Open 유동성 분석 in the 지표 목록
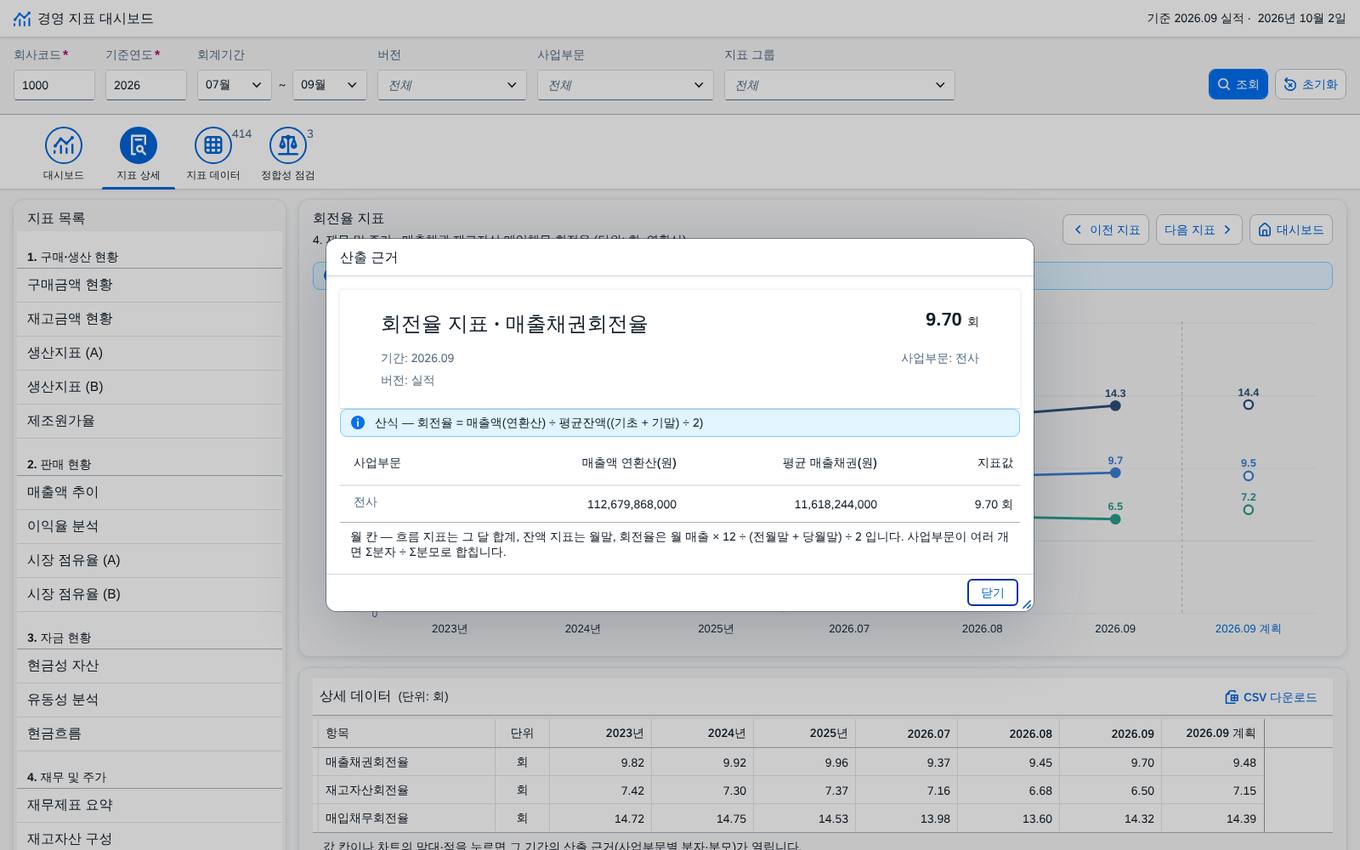Image resolution: width=1360 pixels, height=850 pixels. tap(150, 700)
